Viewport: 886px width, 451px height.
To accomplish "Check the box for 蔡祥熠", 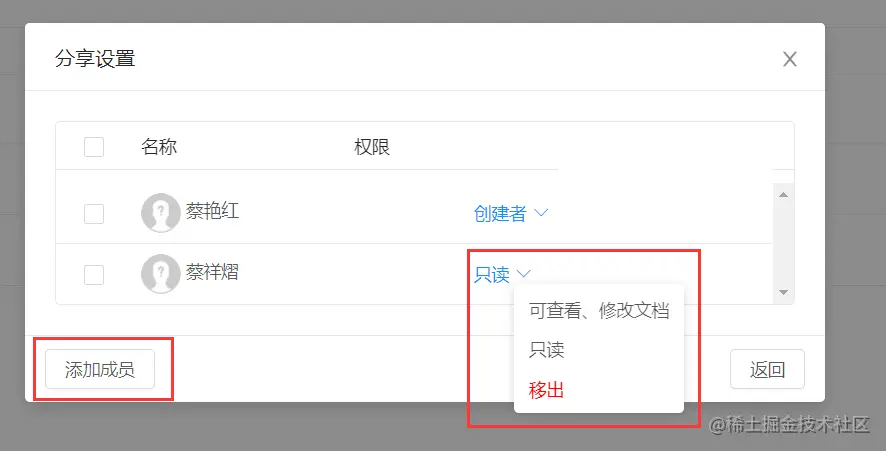I will pyautogui.click(x=94, y=275).
